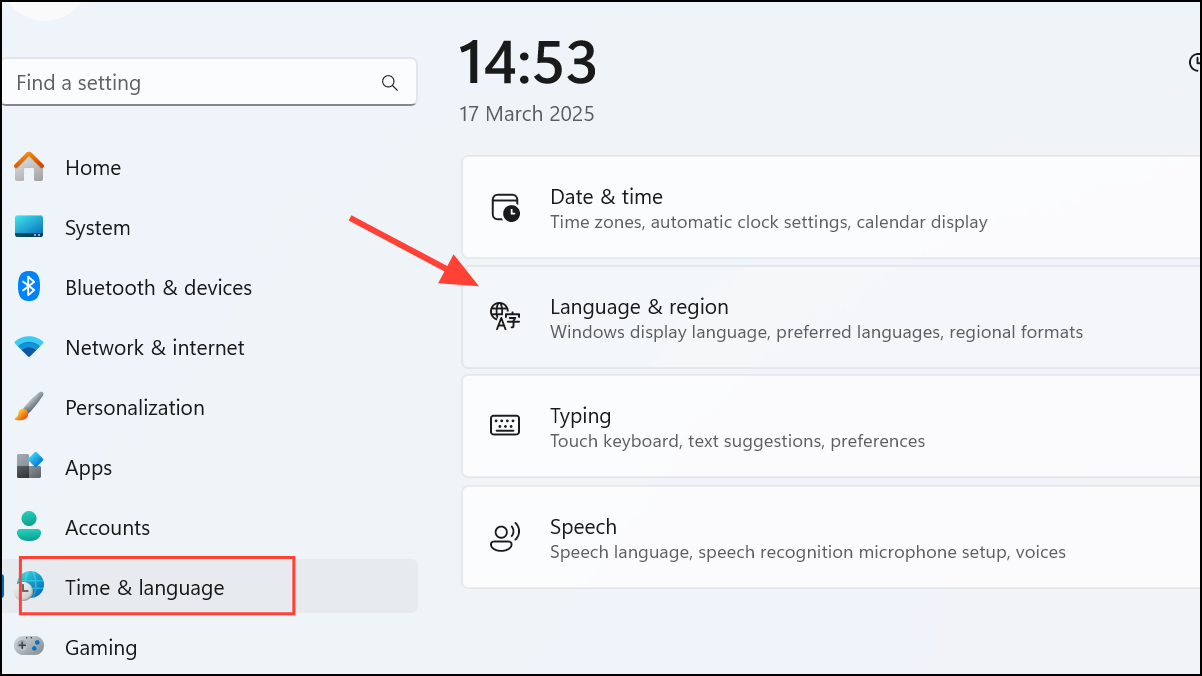Select System in the sidebar

click(210, 227)
